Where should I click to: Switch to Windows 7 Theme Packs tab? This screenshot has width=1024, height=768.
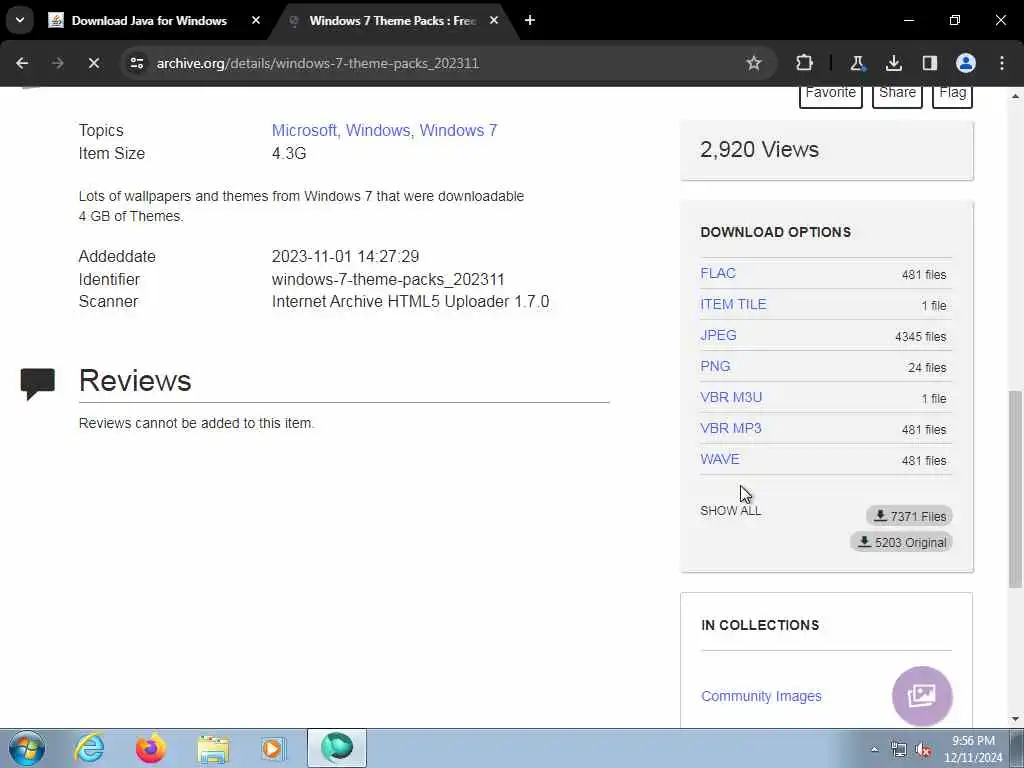coord(392,20)
